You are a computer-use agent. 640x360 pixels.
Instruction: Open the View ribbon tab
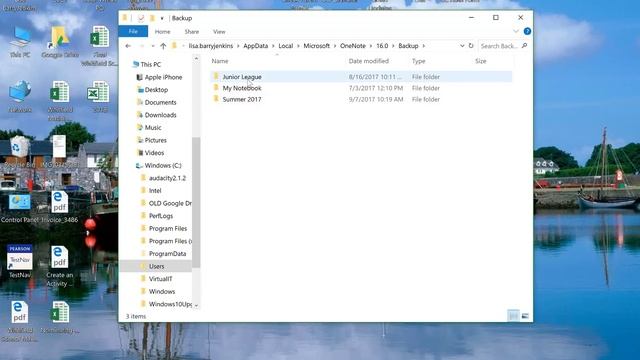click(219, 31)
